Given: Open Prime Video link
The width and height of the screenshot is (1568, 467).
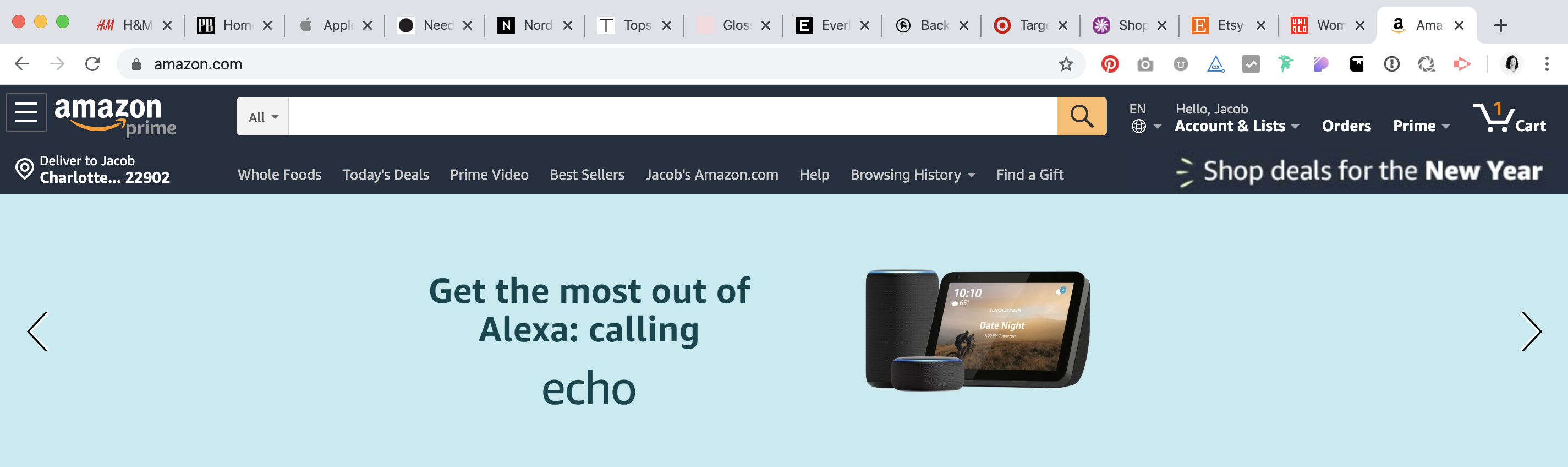Looking at the screenshot, I should point(489,175).
